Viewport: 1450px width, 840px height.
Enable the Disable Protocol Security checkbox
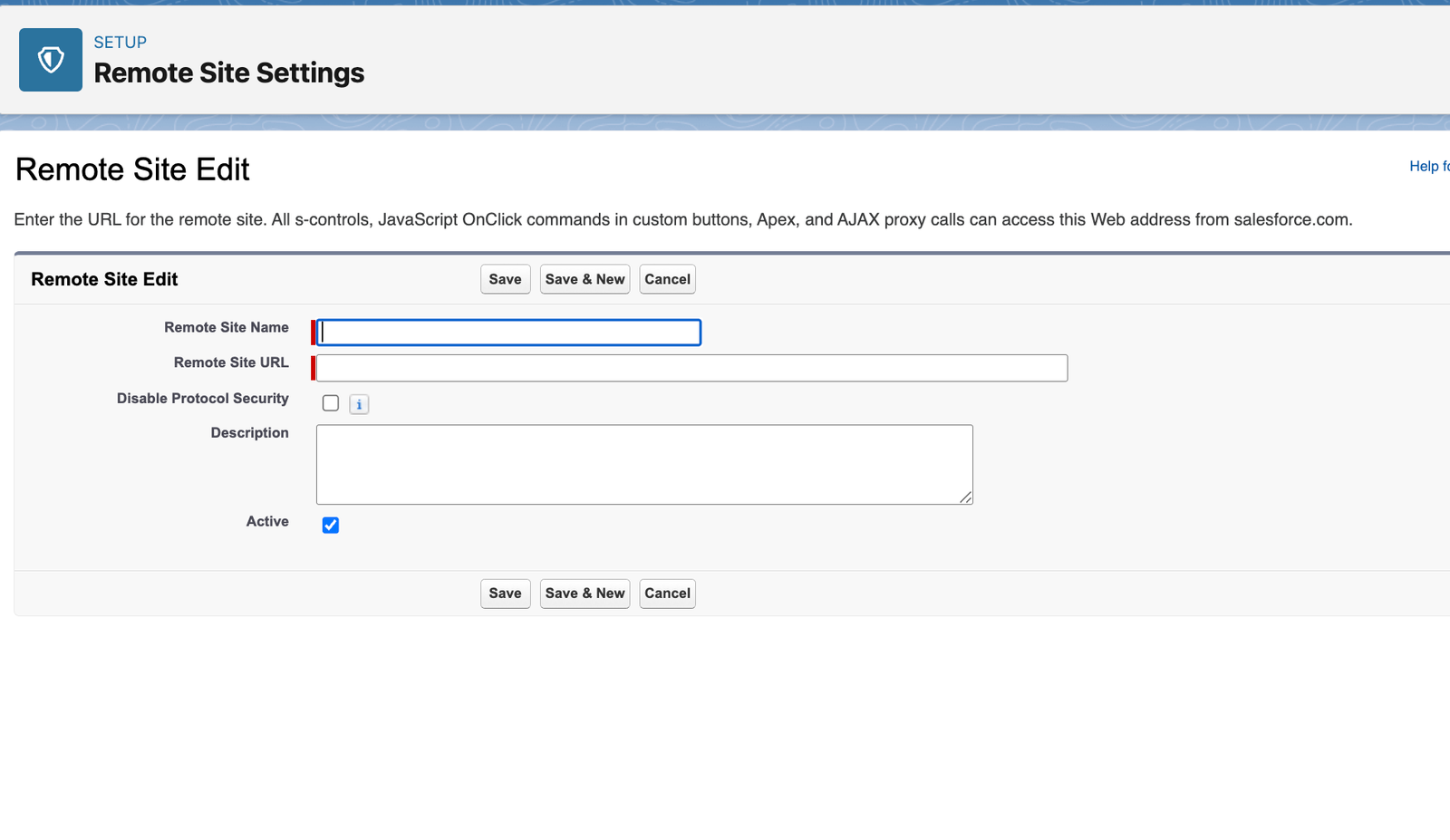[331, 403]
